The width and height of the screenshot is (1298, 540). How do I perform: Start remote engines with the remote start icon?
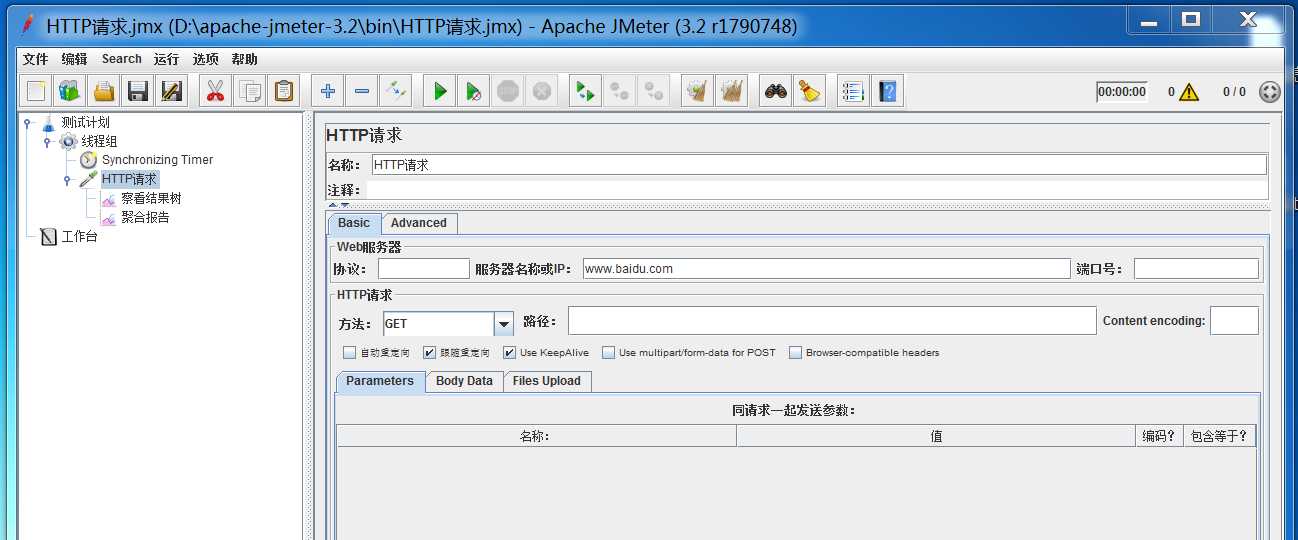(x=585, y=91)
